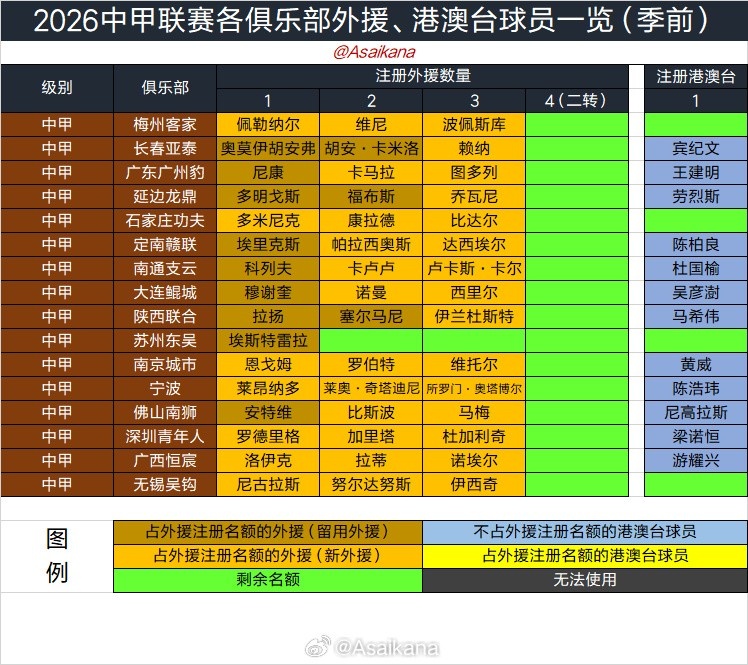Viewport: 748px width, 665px height.
Task: Select the 埃斯特雷拉 player cell
Action: (x=268, y=340)
